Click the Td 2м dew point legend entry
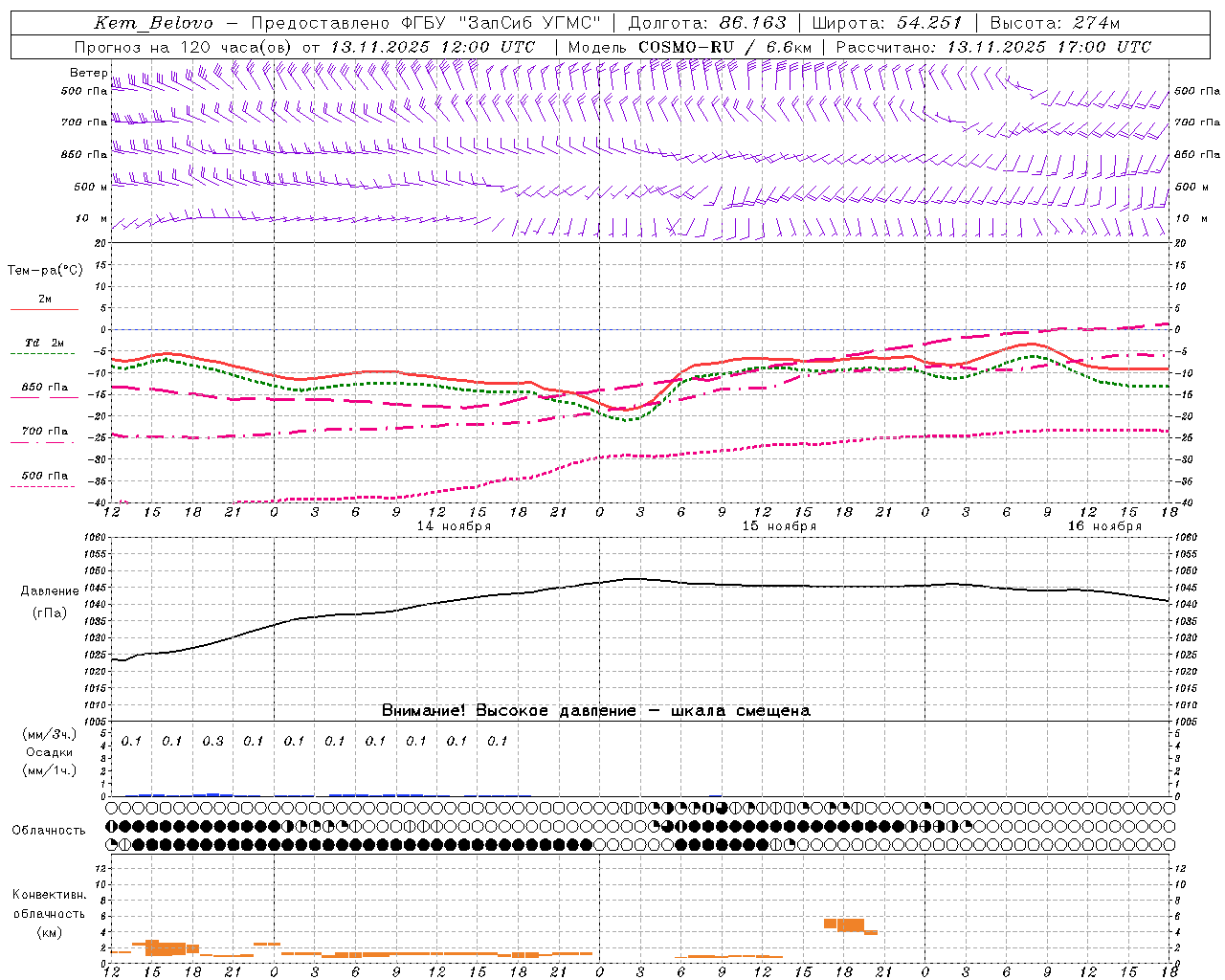The height and width of the screenshot is (980, 1225). point(45,343)
